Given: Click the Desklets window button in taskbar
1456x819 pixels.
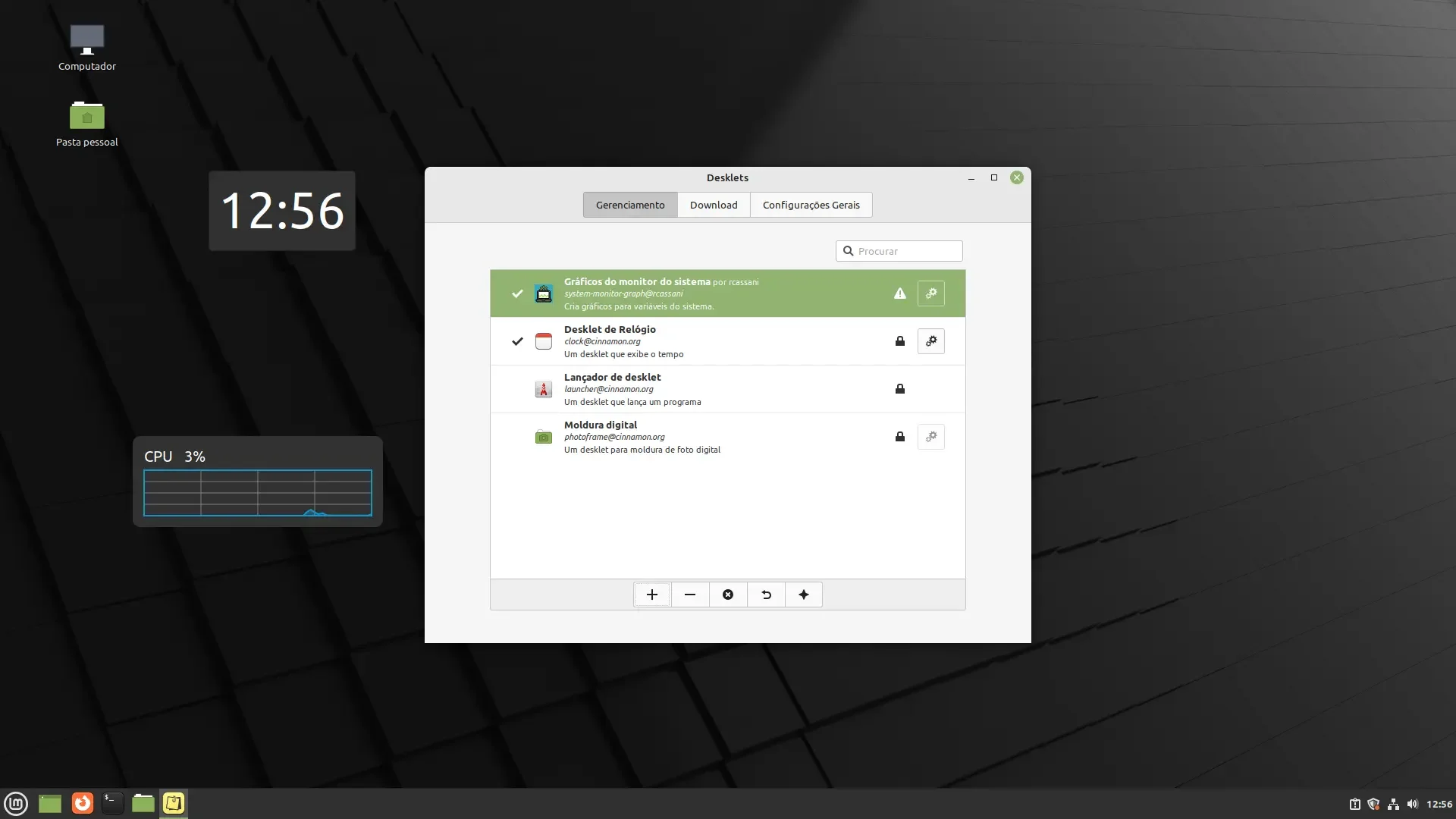Looking at the screenshot, I should coord(174,803).
